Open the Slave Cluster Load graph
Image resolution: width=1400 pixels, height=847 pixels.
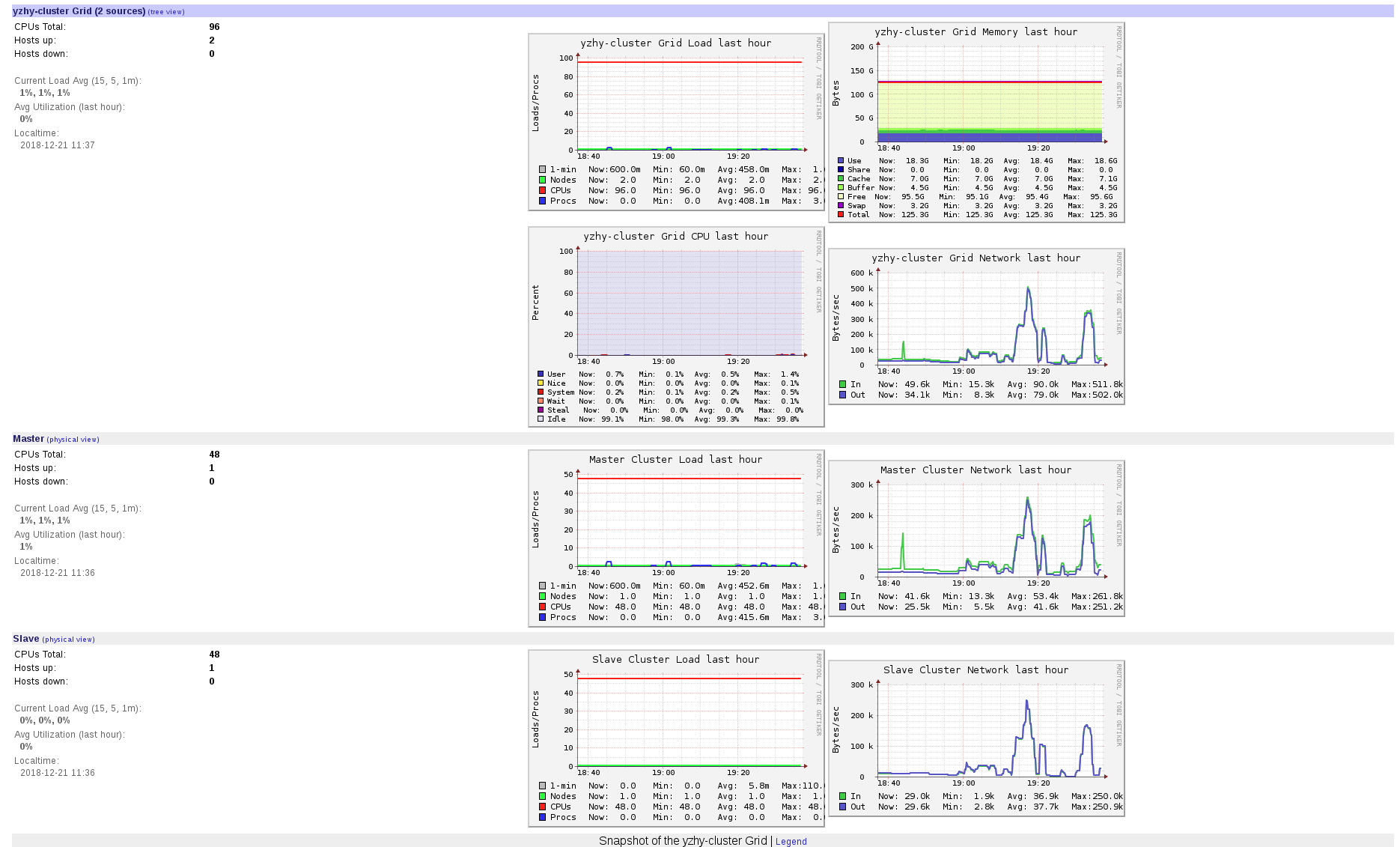coord(676,738)
